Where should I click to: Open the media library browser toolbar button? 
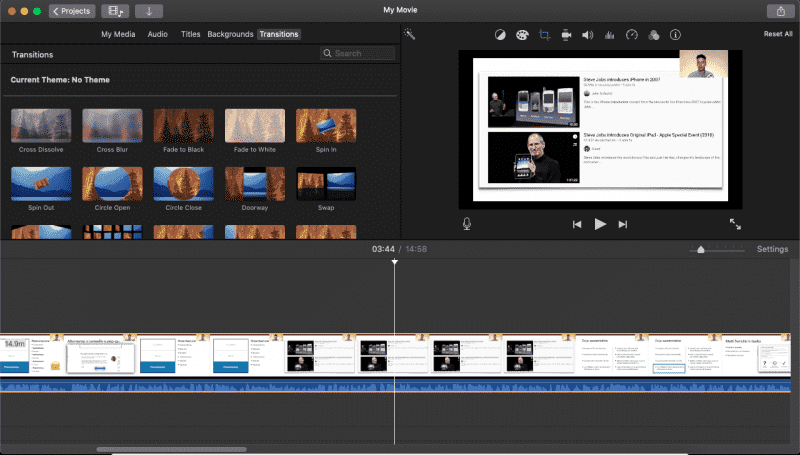click(x=115, y=11)
